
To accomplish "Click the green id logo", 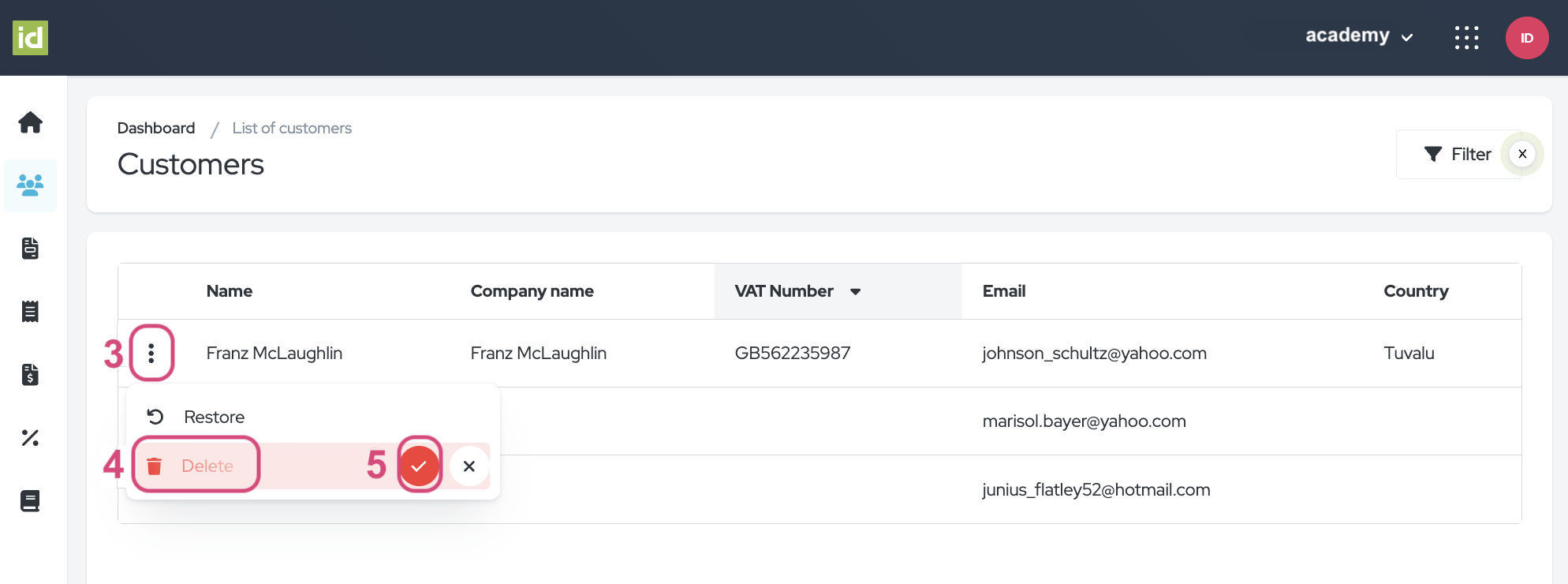I will pyautogui.click(x=30, y=38).
